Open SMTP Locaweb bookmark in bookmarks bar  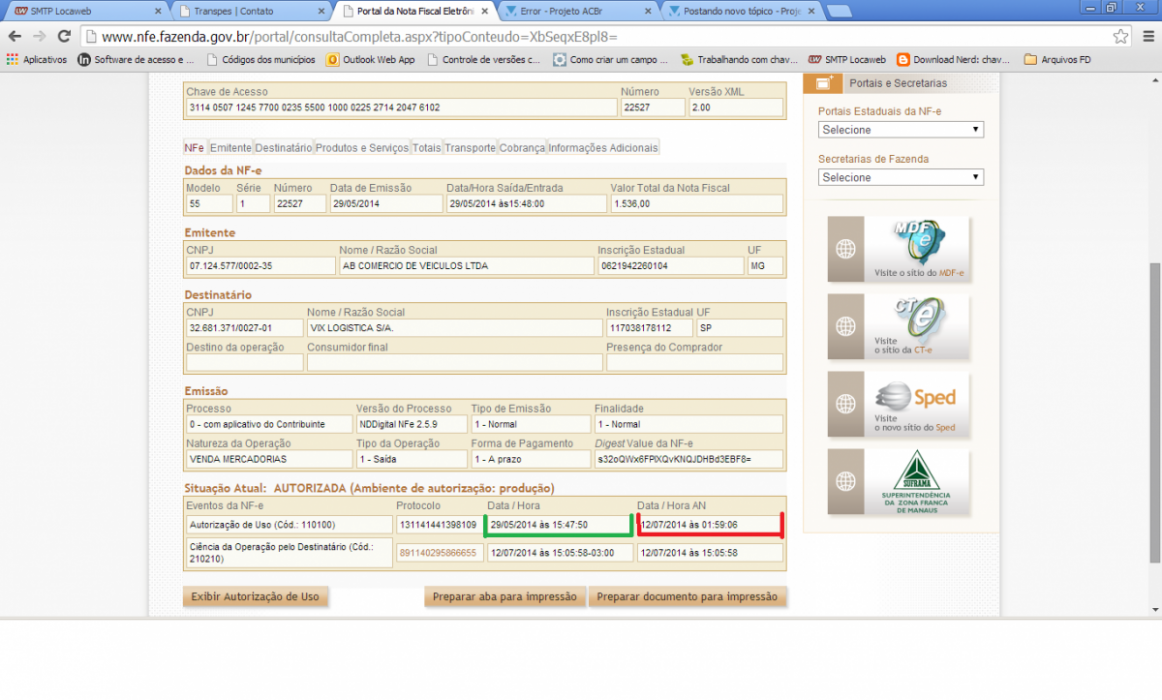click(x=847, y=60)
